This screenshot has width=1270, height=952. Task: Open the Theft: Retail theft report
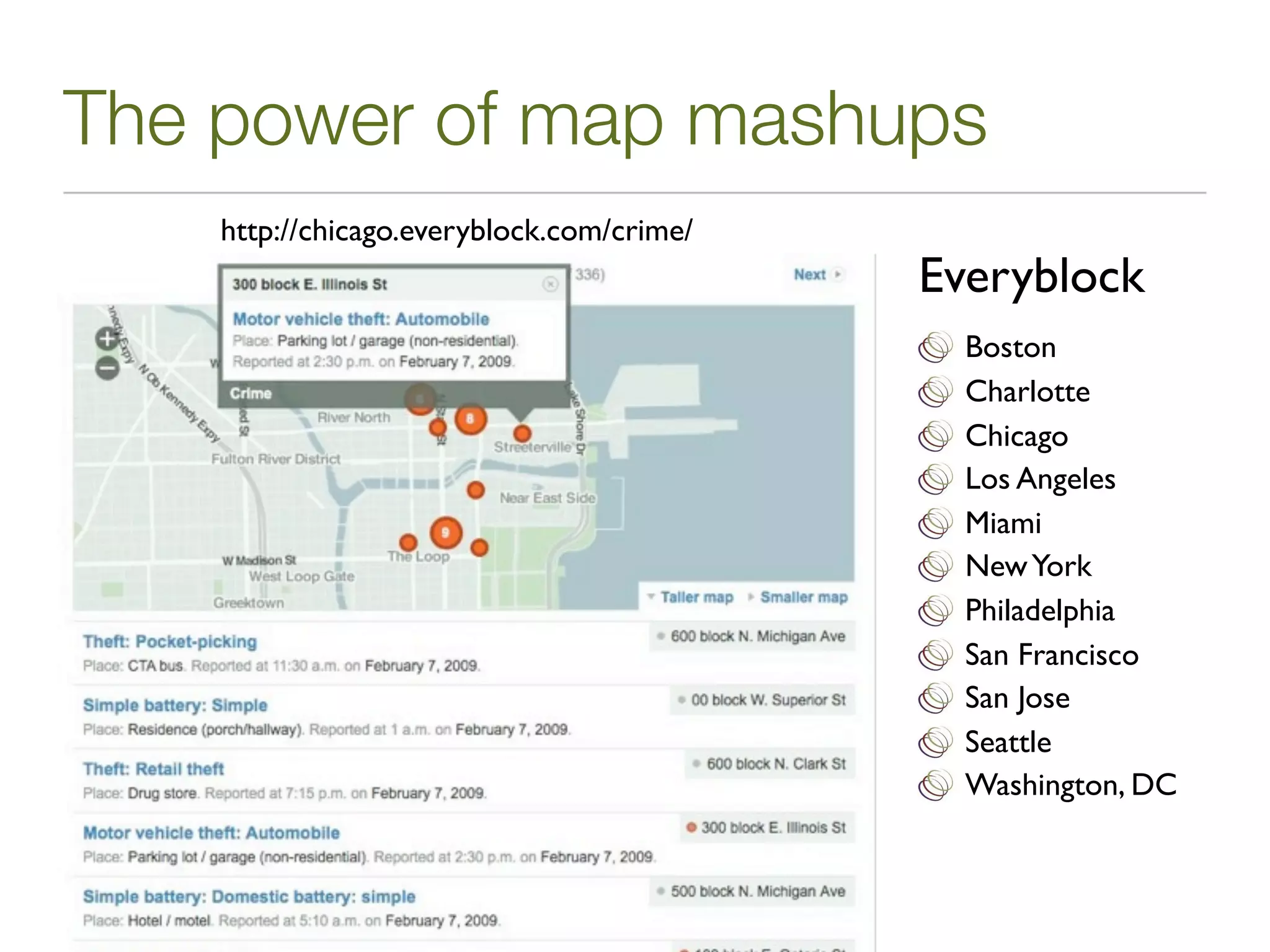154,769
